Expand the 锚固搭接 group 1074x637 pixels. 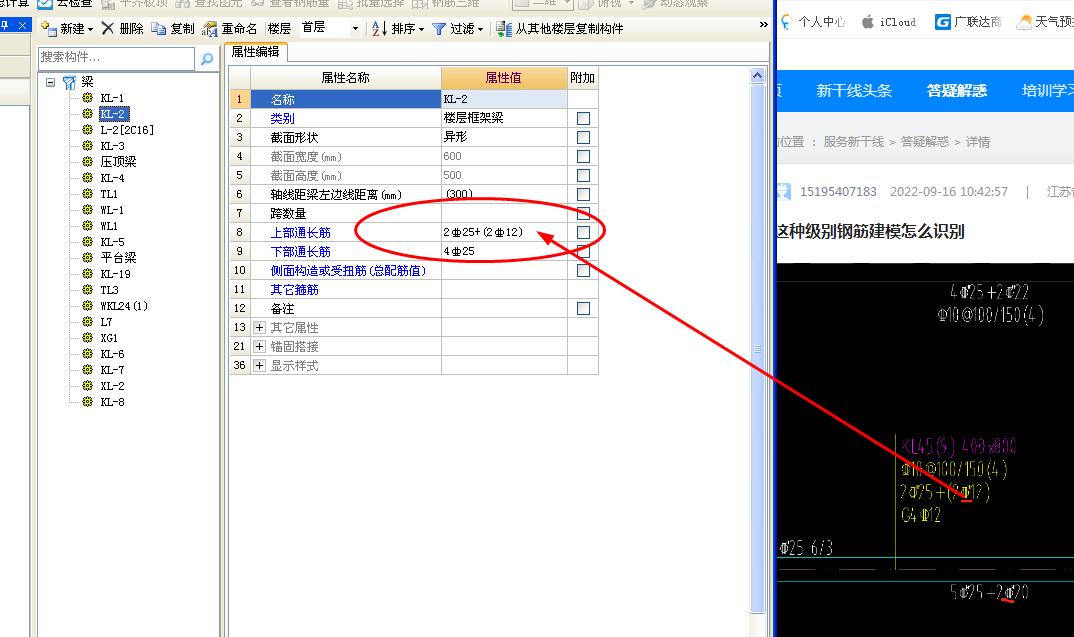(x=260, y=347)
